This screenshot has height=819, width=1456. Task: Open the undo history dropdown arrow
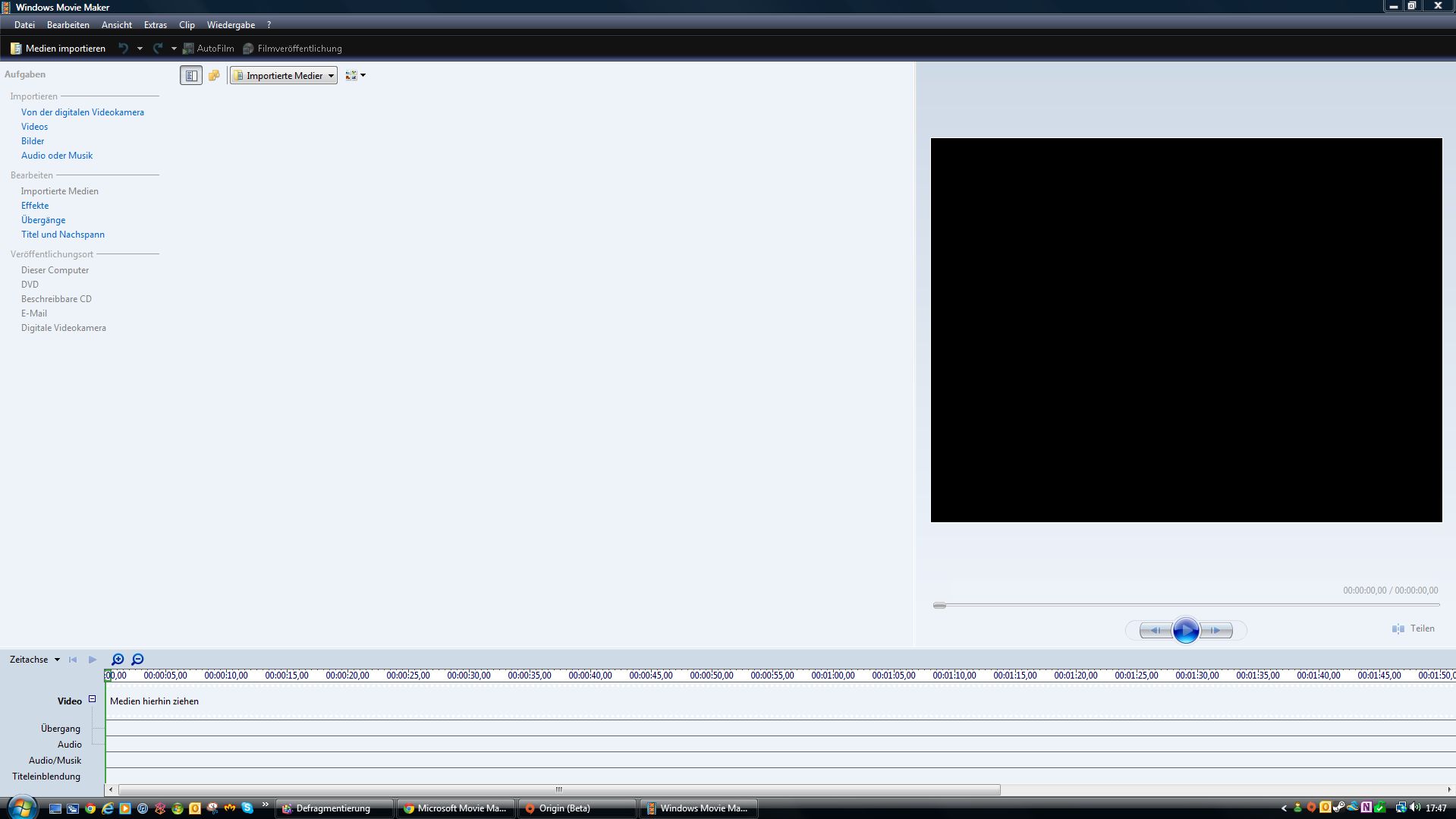click(x=140, y=48)
